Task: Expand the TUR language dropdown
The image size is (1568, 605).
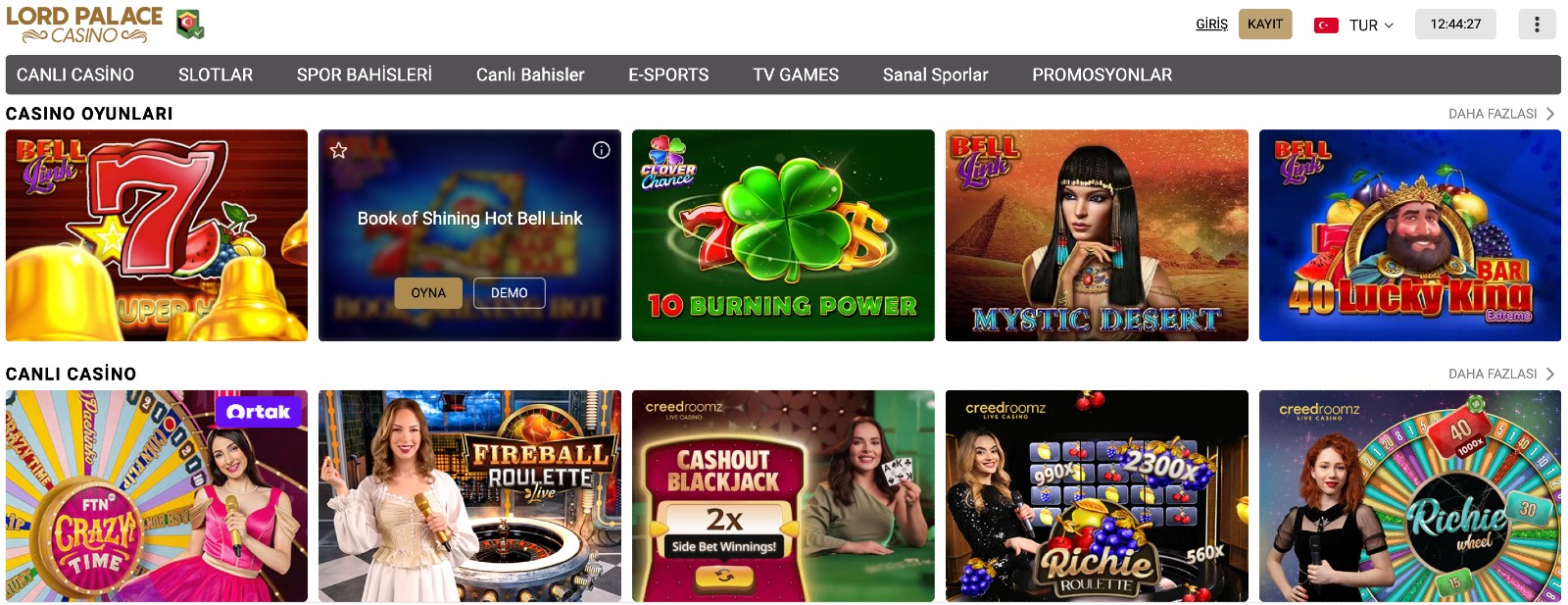Action: (1371, 25)
